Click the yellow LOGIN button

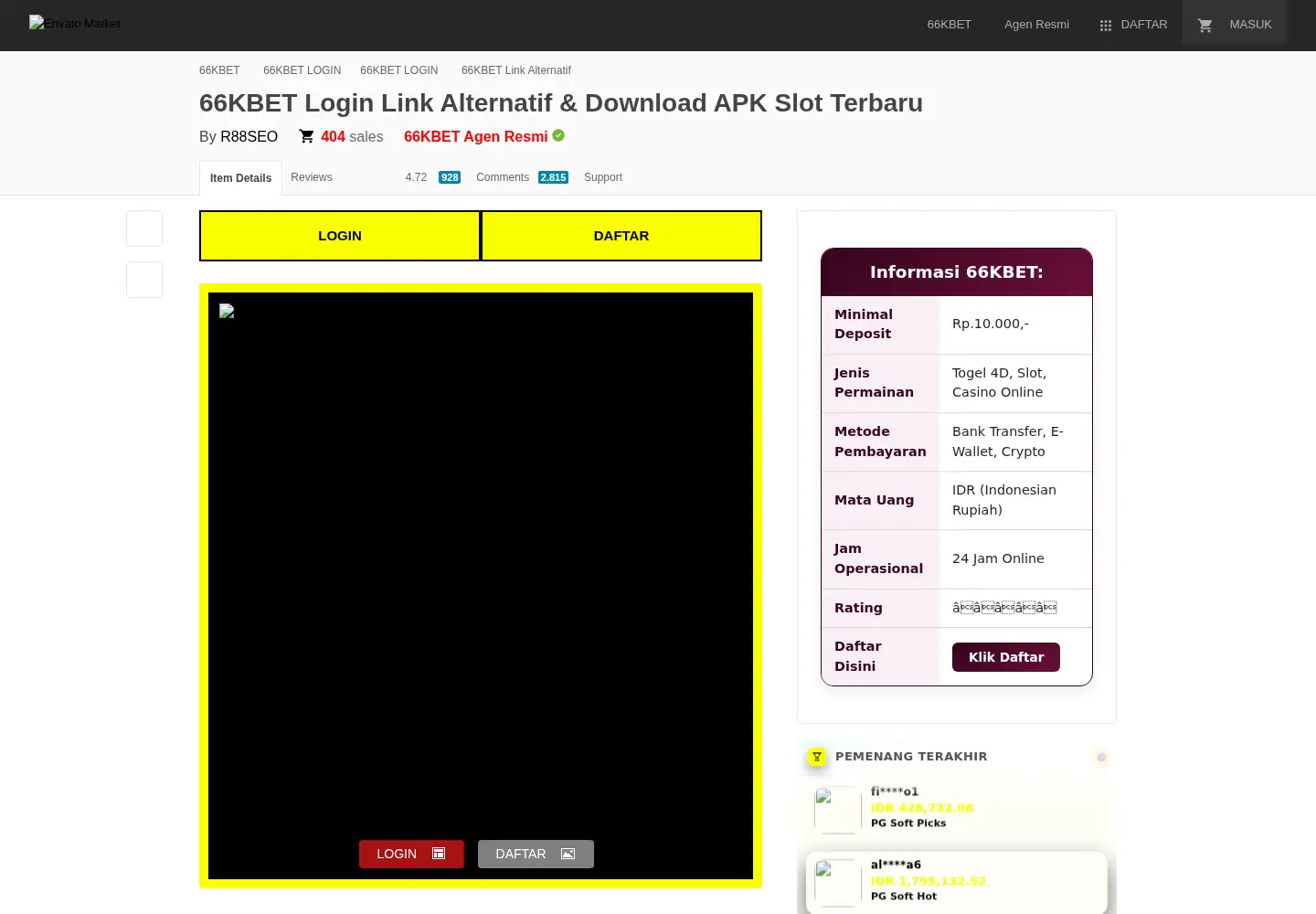pos(340,236)
